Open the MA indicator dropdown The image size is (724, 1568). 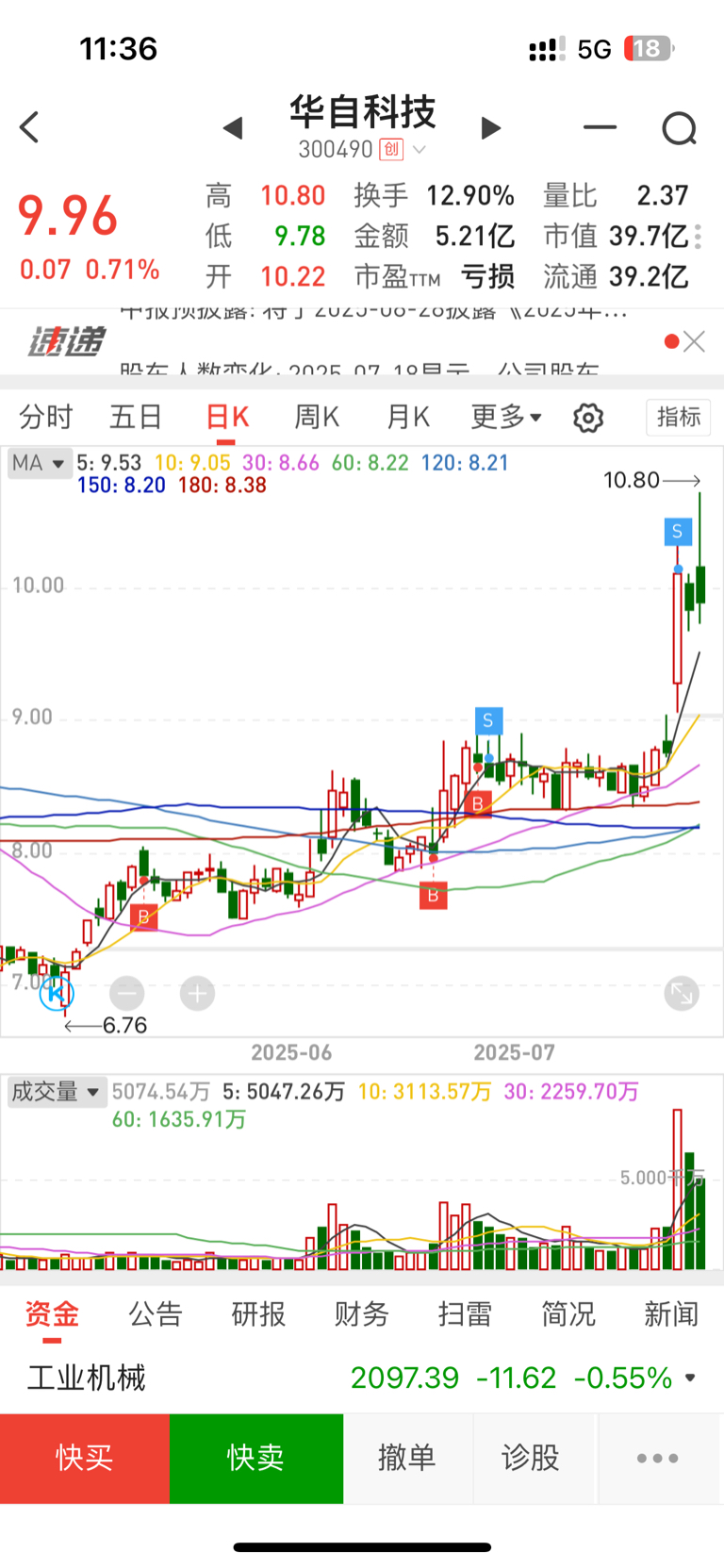coord(38,463)
